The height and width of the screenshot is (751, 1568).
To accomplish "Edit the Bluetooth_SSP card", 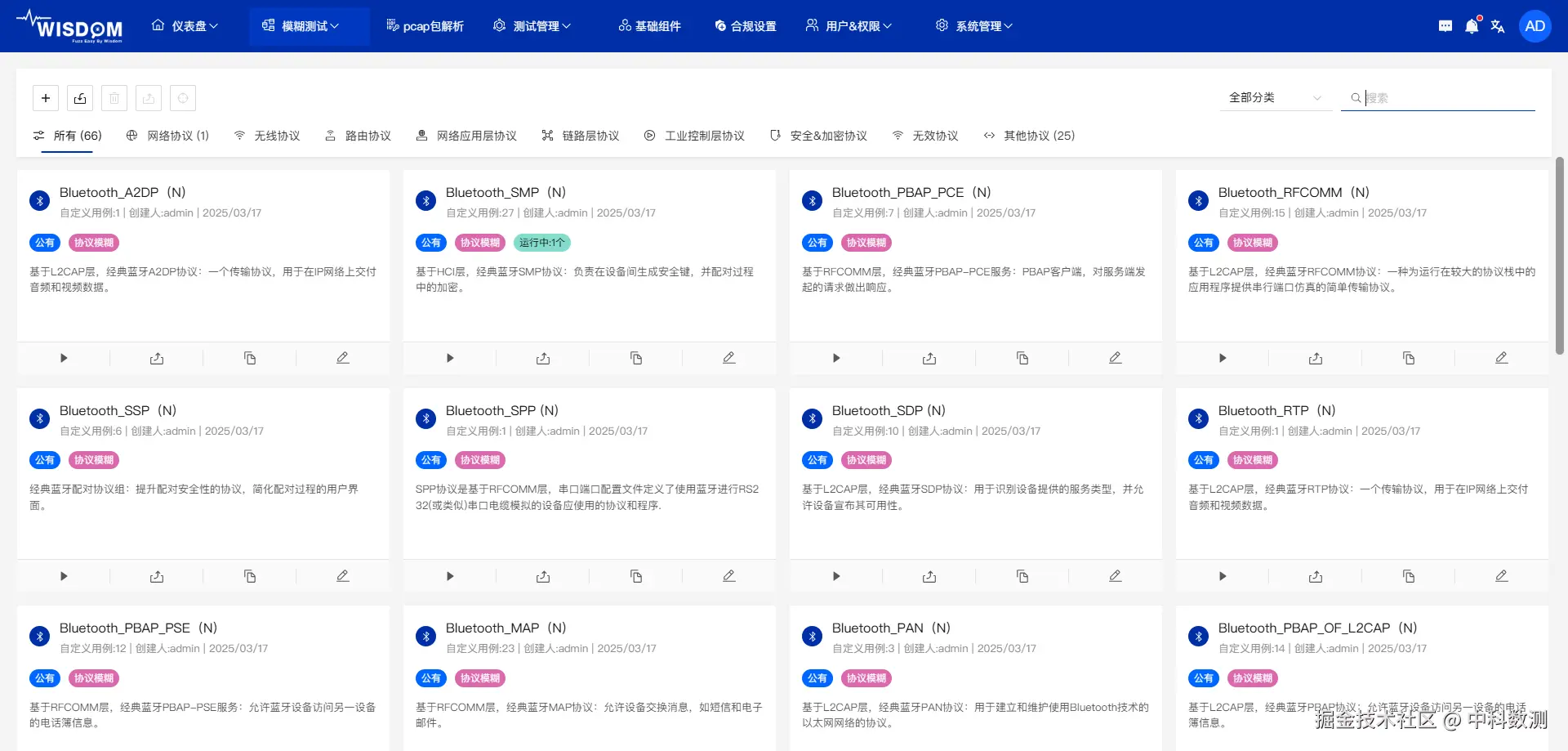I will tap(343, 576).
